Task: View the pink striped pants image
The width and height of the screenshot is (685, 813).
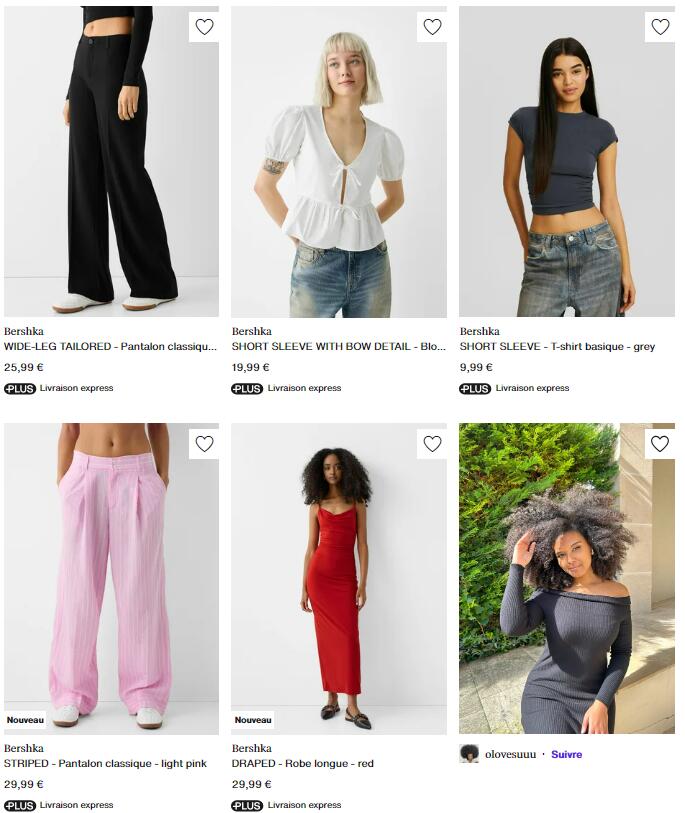Action: click(111, 579)
